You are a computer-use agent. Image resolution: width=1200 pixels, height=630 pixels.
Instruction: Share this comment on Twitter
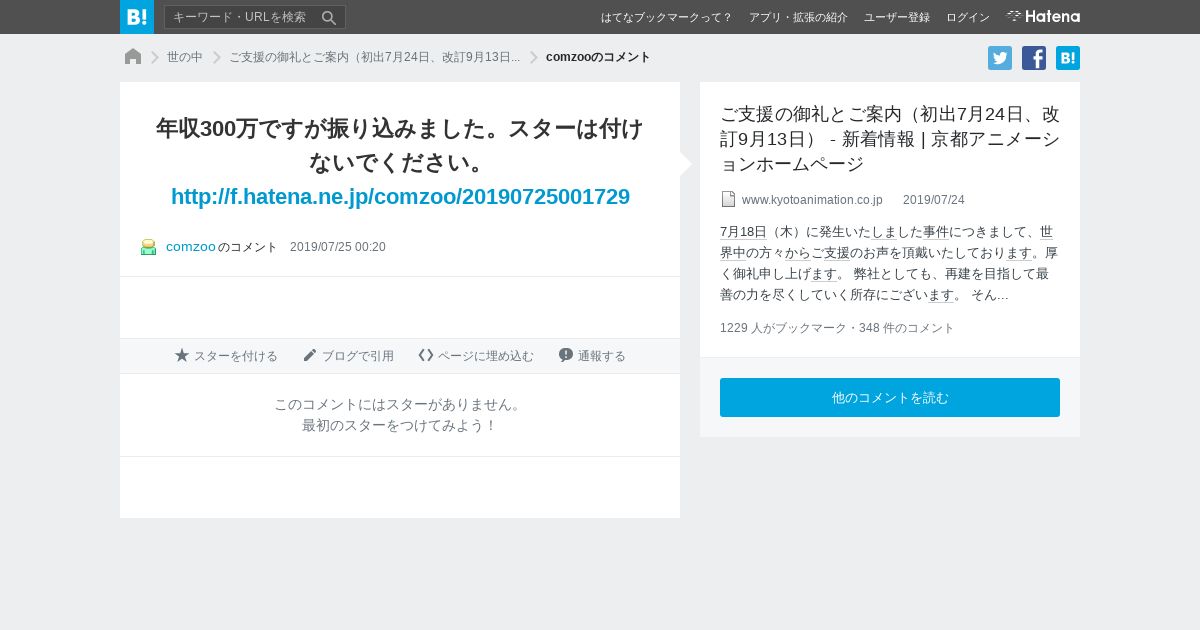coord(1000,58)
